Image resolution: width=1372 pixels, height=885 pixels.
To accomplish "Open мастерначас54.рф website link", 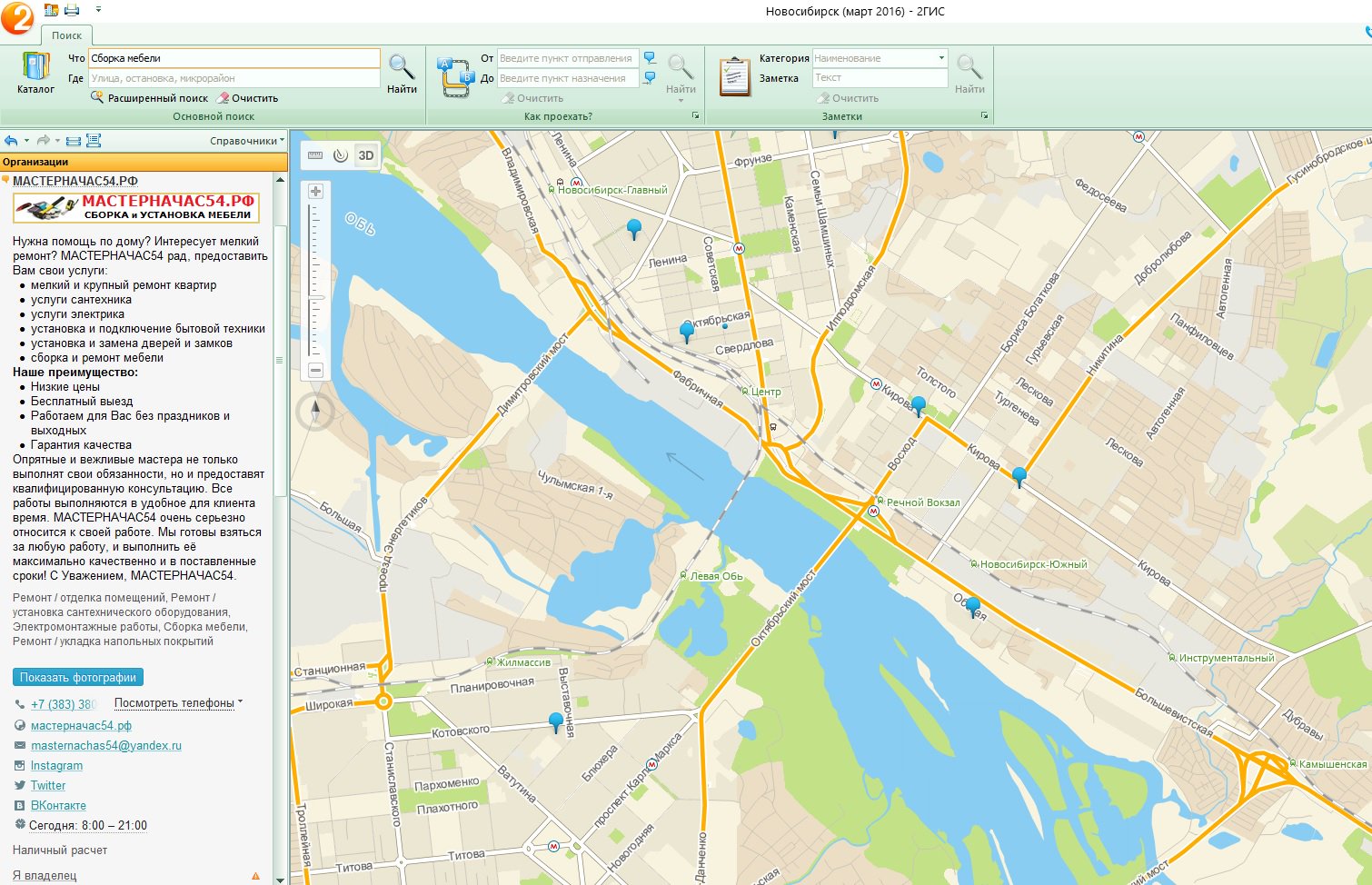I will [x=81, y=726].
